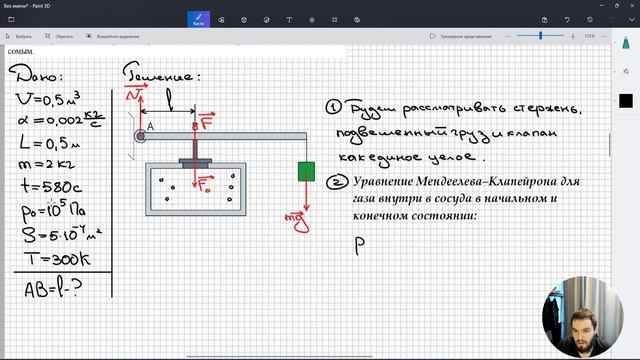Open the History panel
The width and height of the screenshot is (640, 360).
tap(590, 20)
